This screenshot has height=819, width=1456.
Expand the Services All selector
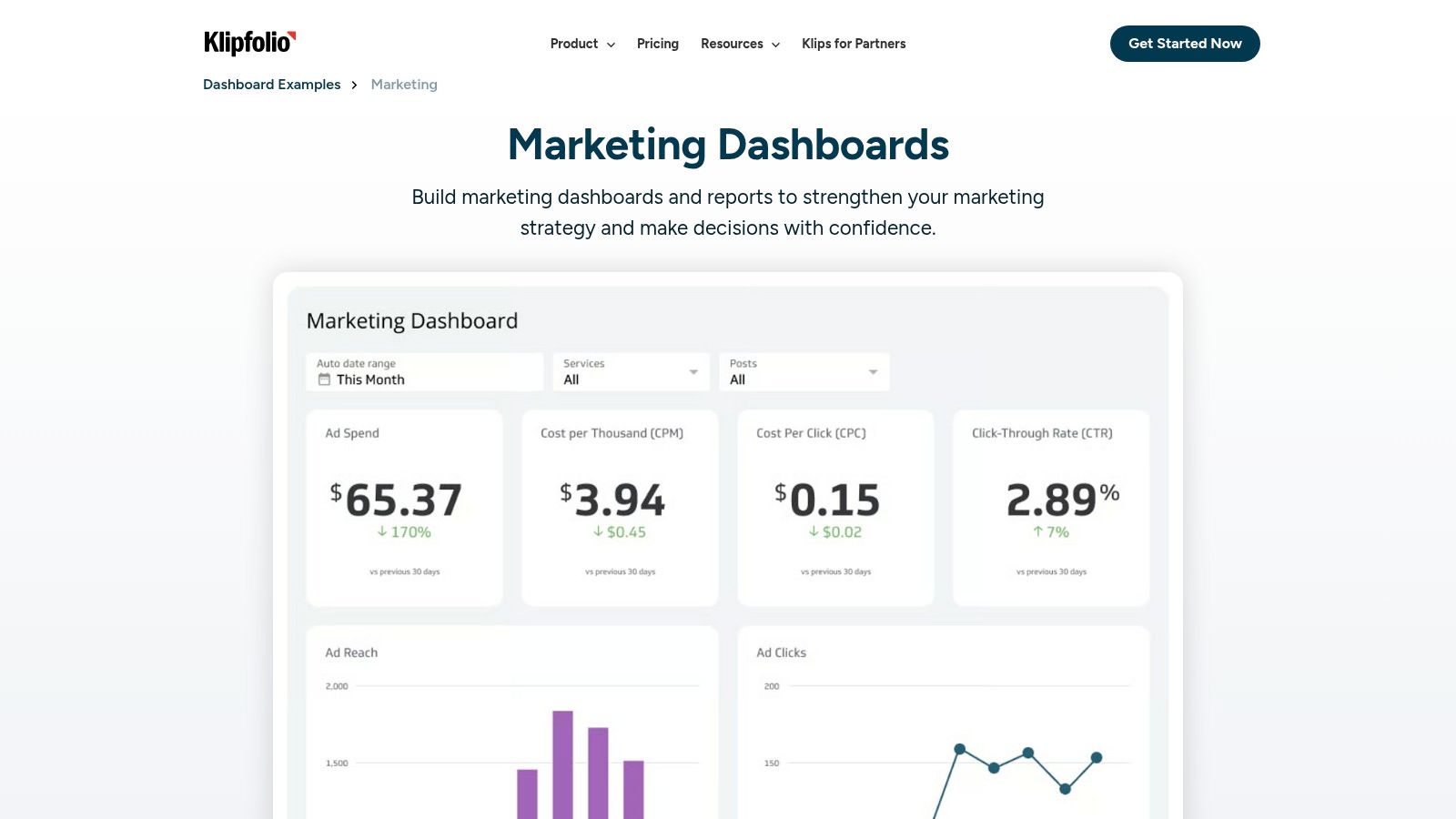(631, 371)
